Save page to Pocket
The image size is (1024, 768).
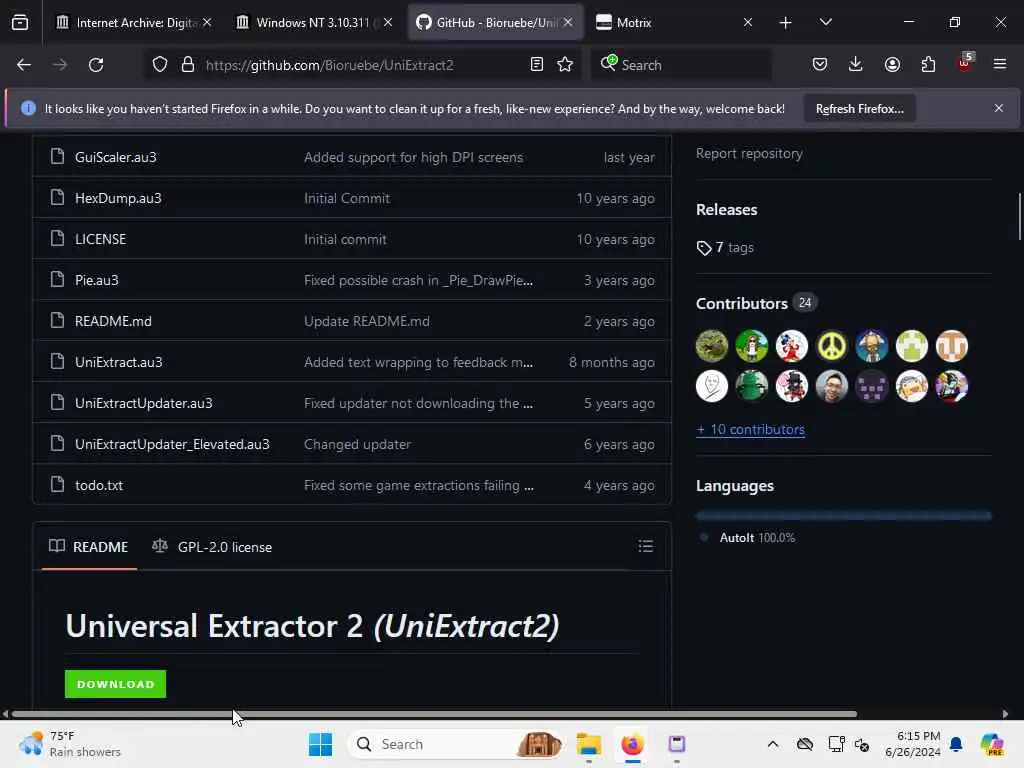coord(820,65)
